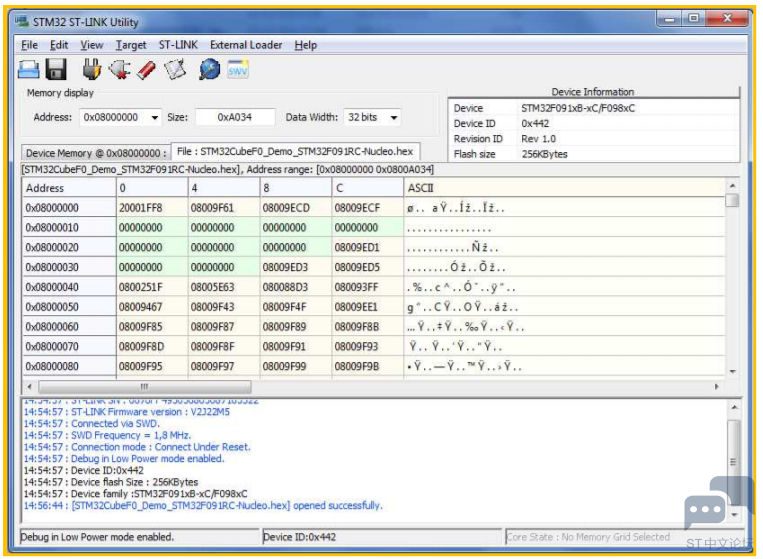This screenshot has width=763, height=559.
Task: Select cell 08009F9B
Action: pos(368,366)
